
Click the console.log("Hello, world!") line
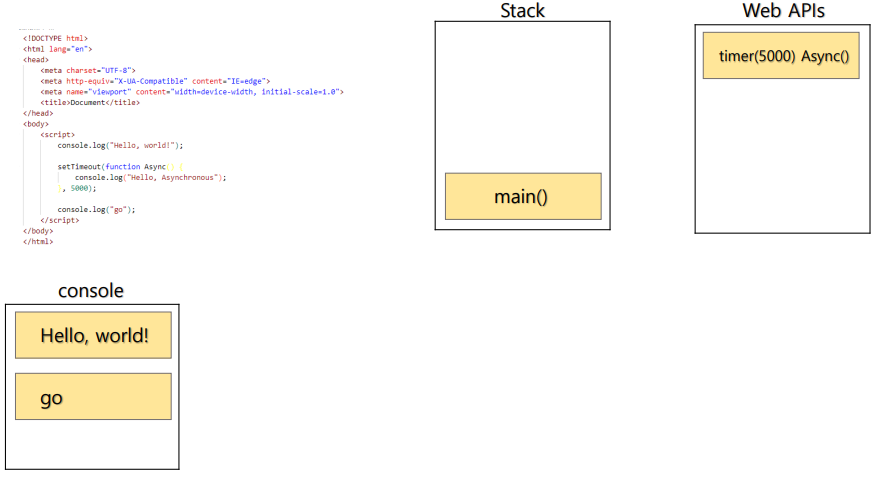pos(120,145)
